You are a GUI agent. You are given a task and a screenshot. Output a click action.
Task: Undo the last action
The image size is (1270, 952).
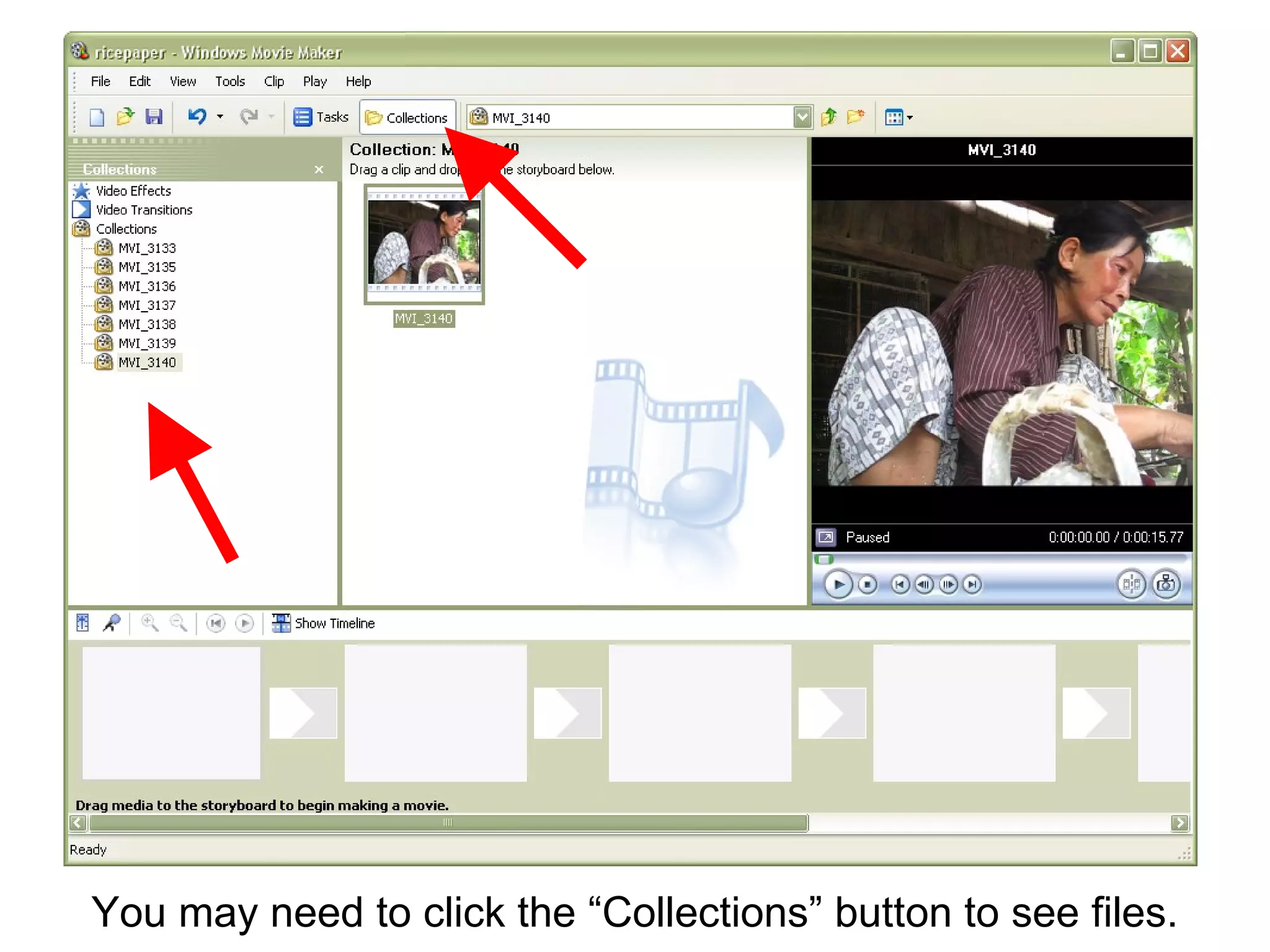click(197, 117)
